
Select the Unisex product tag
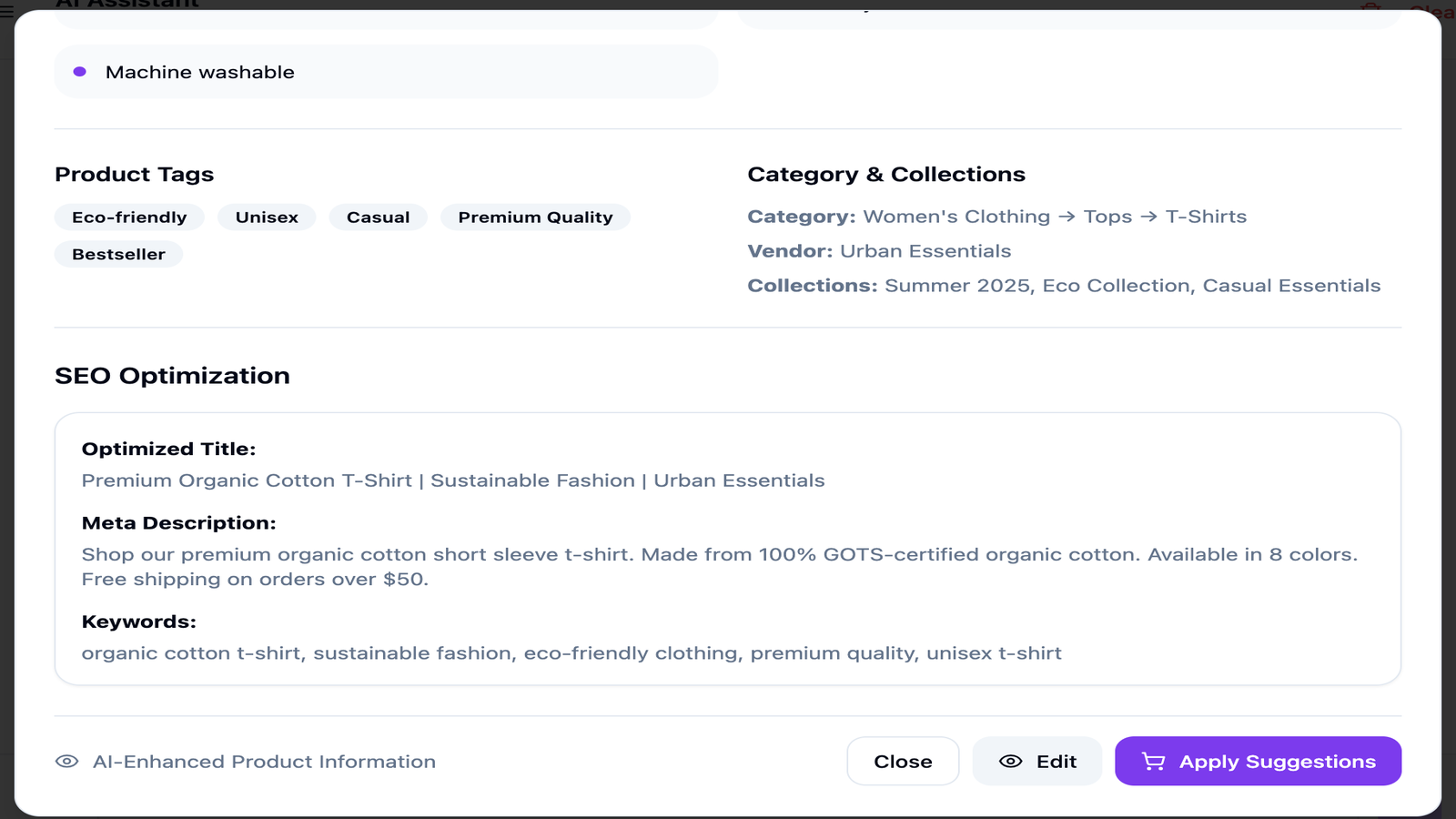pos(267,217)
